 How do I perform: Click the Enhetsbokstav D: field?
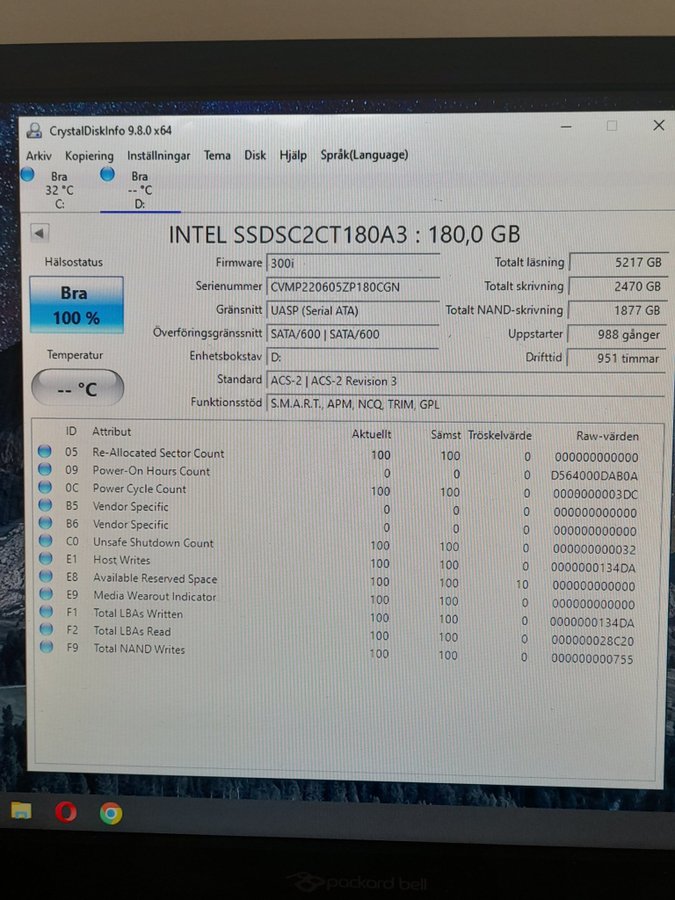pyautogui.click(x=353, y=357)
